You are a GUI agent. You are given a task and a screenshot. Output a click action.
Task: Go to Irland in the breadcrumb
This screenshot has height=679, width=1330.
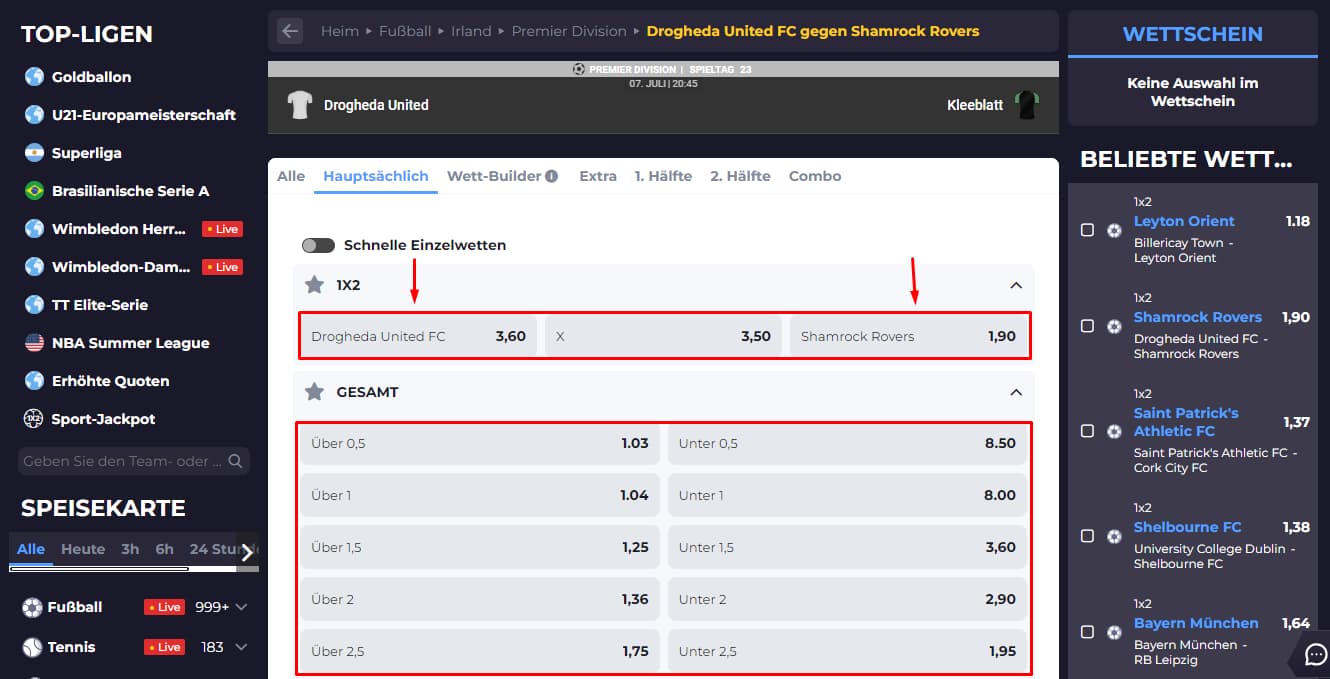(471, 31)
